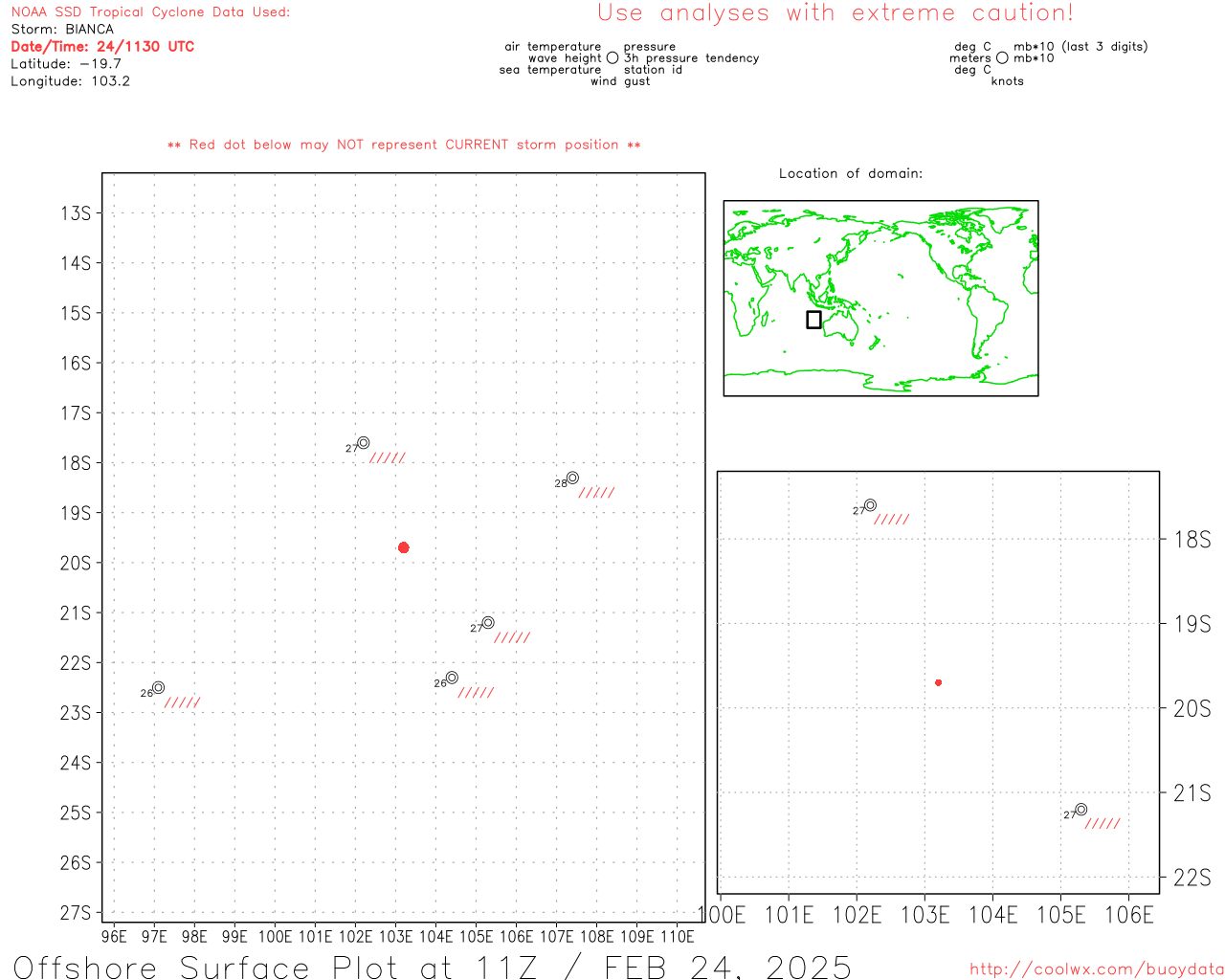Click the '27S' label on main map axis
Image resolution: width=1225 pixels, height=980 pixels.
click(76, 913)
